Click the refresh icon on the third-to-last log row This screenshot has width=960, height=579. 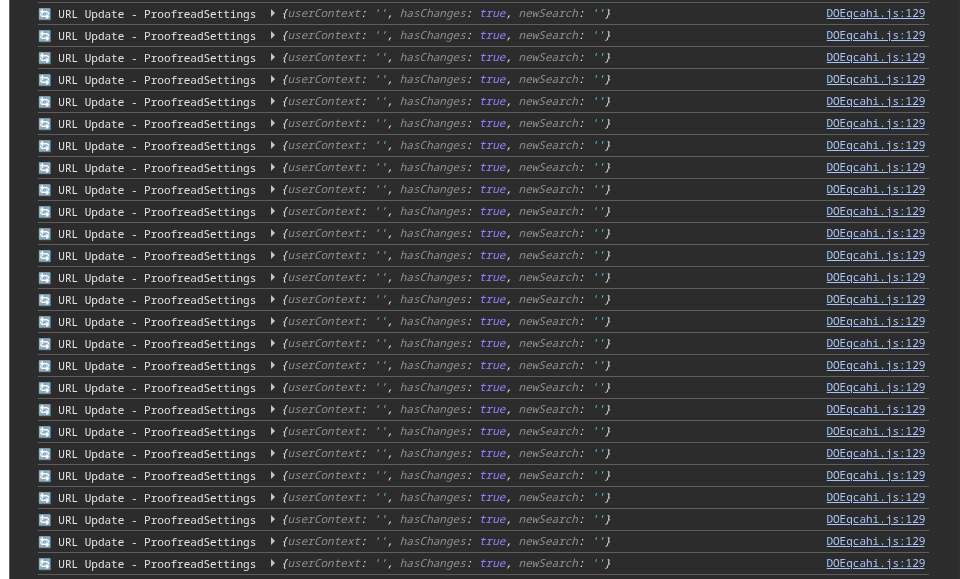pyautogui.click(x=45, y=520)
